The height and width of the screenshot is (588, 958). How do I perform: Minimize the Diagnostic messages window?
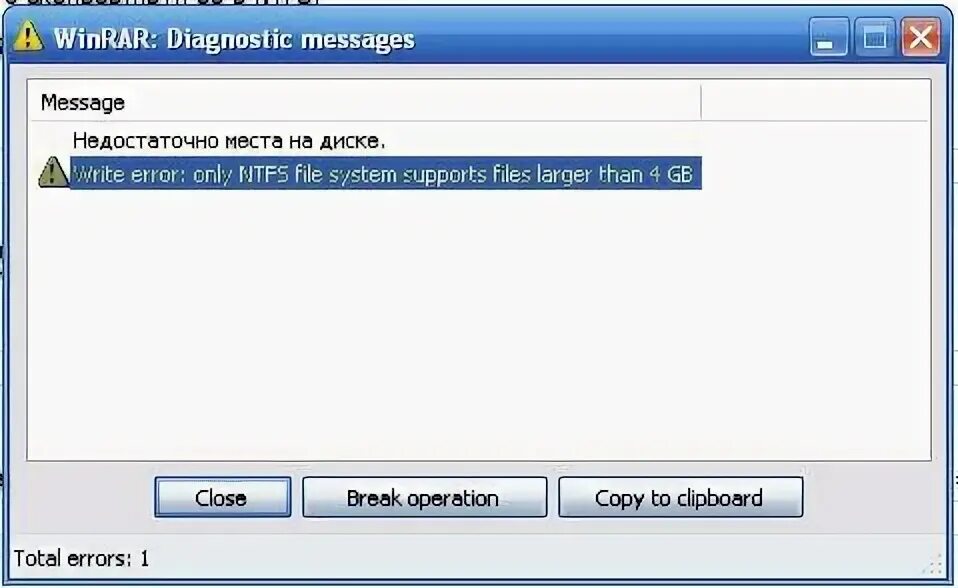[x=828, y=37]
